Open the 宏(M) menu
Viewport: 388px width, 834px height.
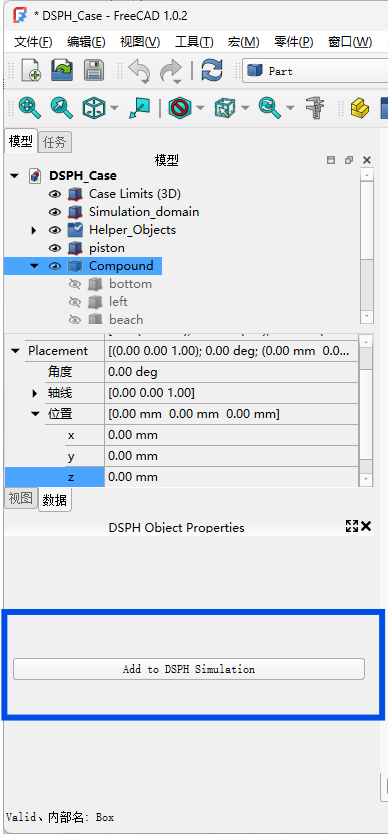[244, 42]
